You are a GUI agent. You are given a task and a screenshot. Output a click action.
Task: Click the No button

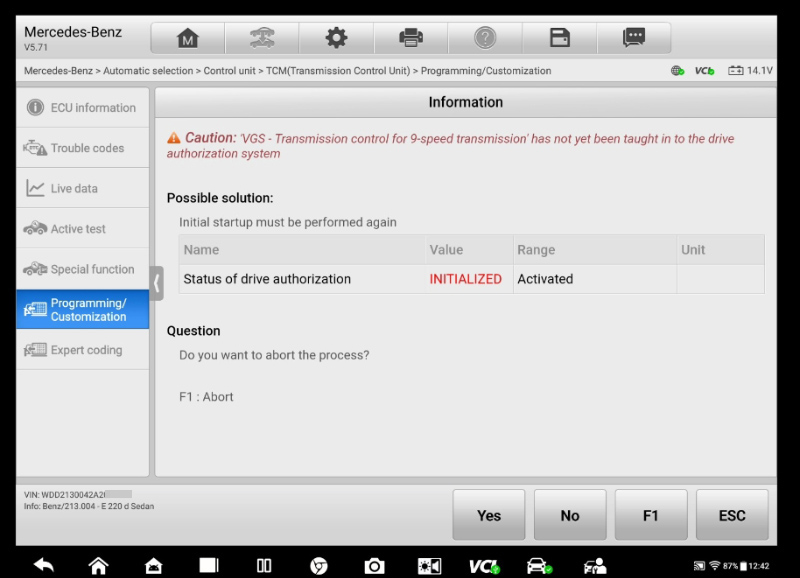tap(570, 515)
